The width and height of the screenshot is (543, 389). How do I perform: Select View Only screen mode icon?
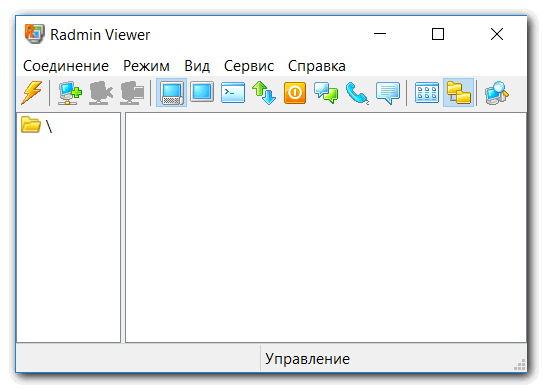point(202,92)
